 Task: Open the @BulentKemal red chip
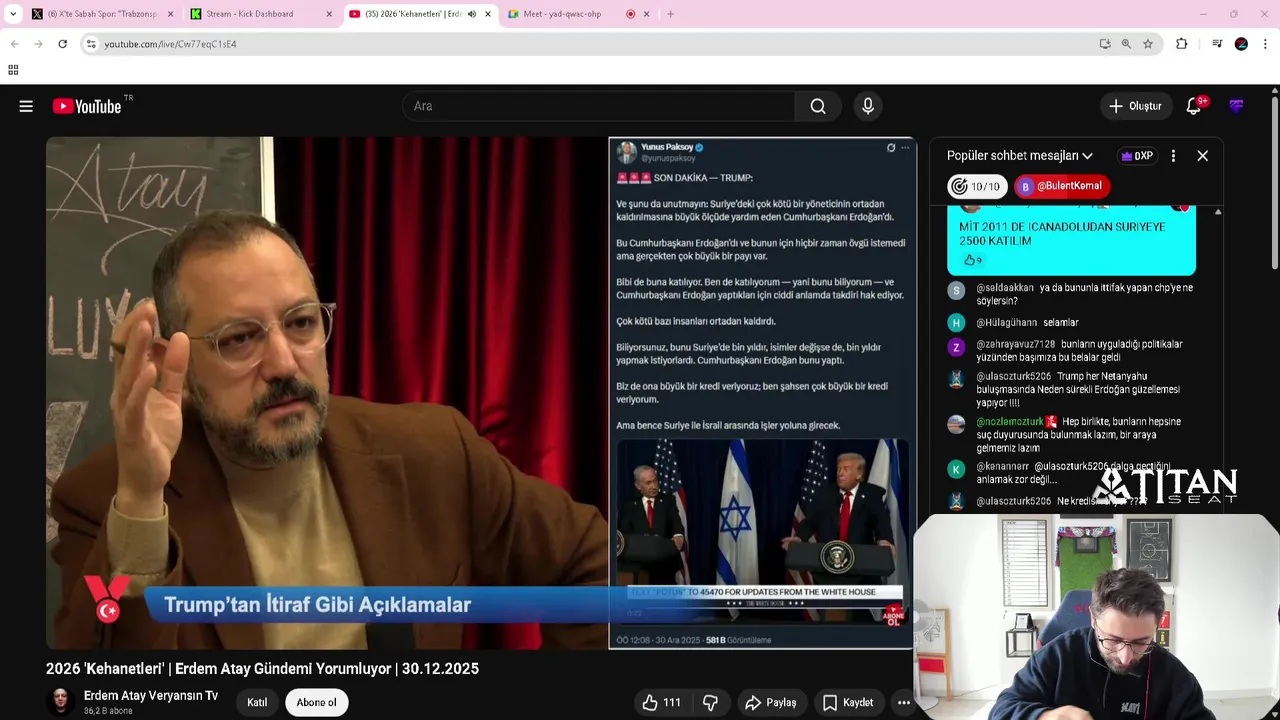pyautogui.click(x=1061, y=186)
